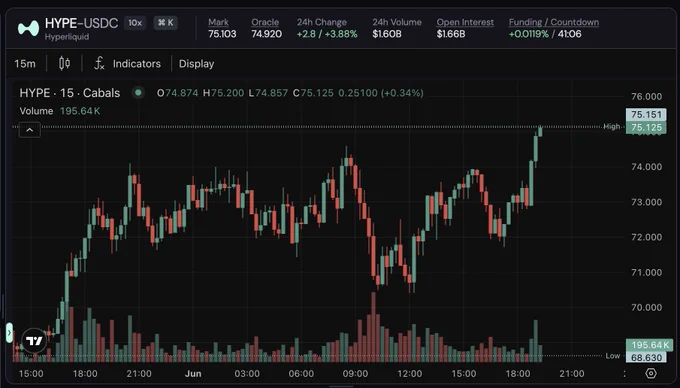Click the Hyperliquid HYPE logo icon

pos(28,29)
